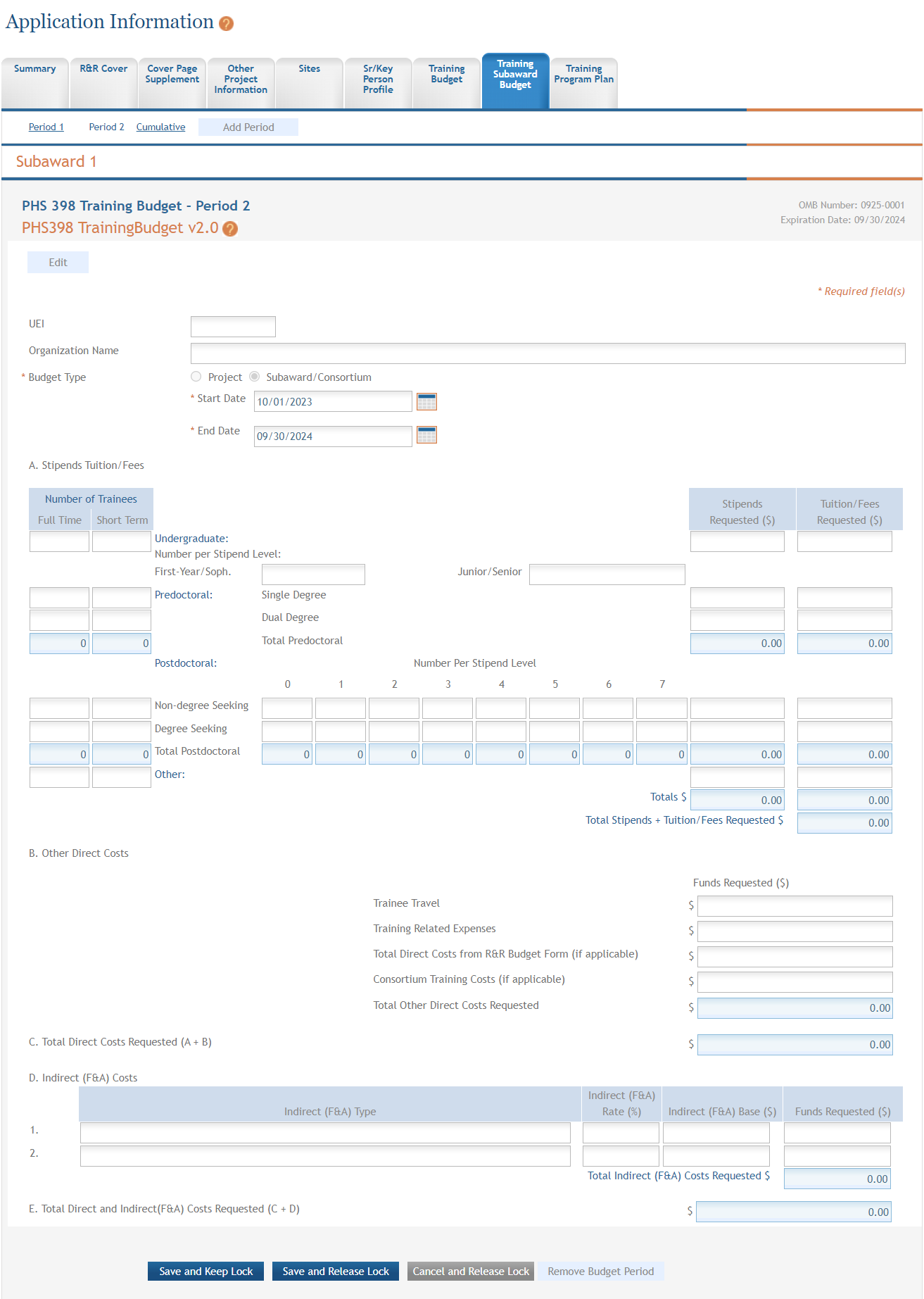This screenshot has height=1299, width=924.
Task: Open the Training Program Plan tab
Action: click(x=583, y=75)
